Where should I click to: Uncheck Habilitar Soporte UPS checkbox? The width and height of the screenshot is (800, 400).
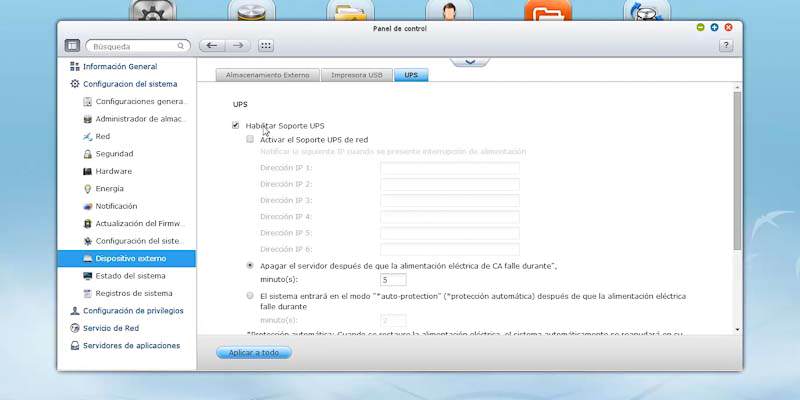pos(235,125)
